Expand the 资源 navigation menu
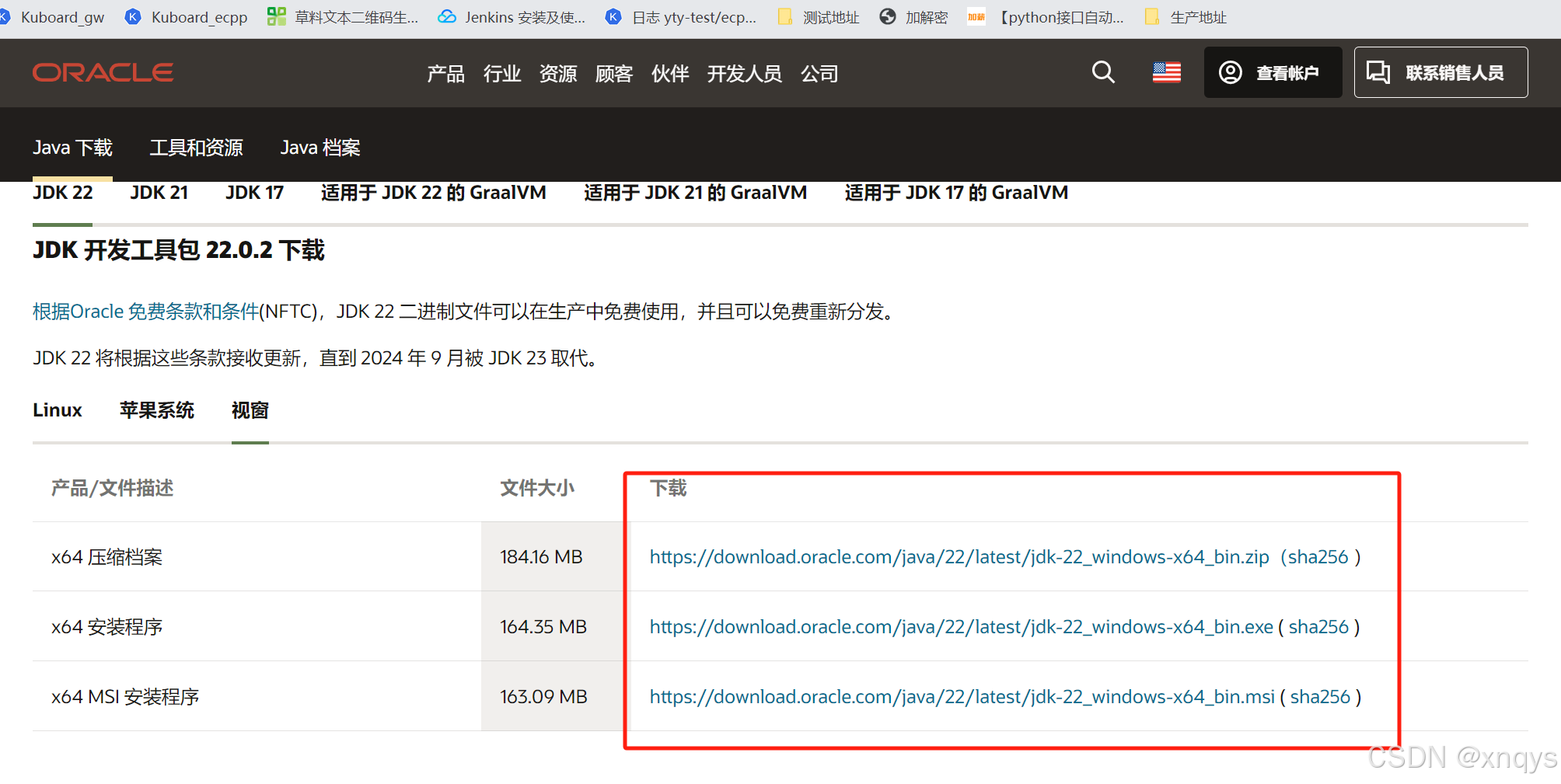This screenshot has height=784, width=1561. (557, 74)
